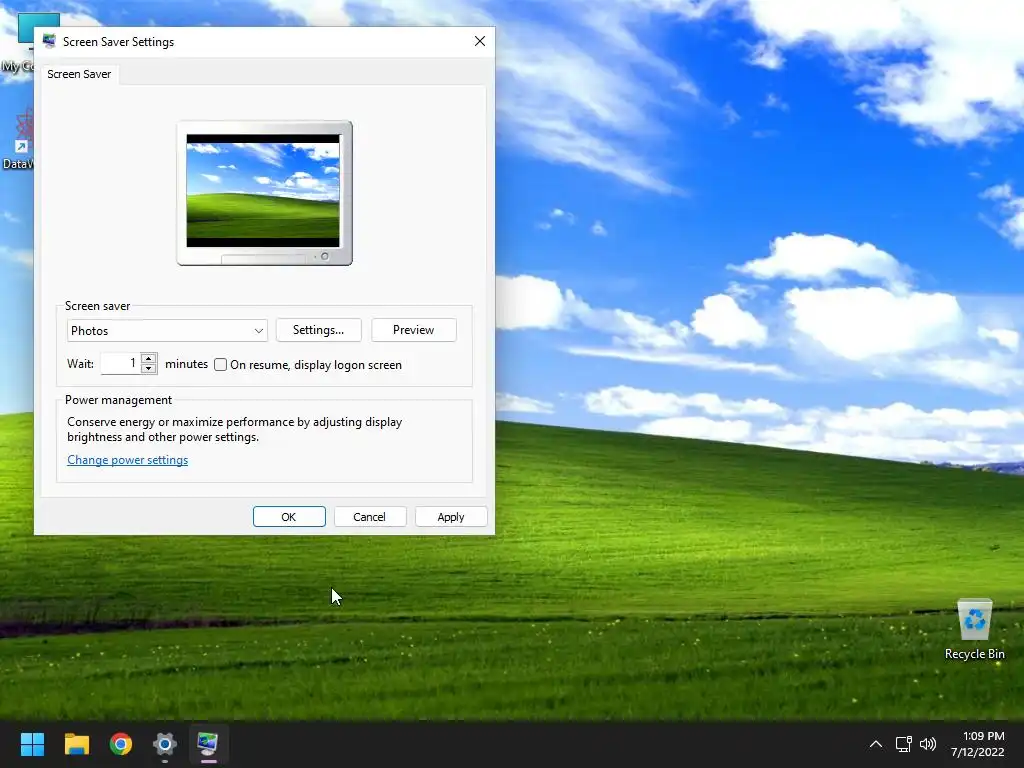Open the Settings gear on the taskbar

165,744
